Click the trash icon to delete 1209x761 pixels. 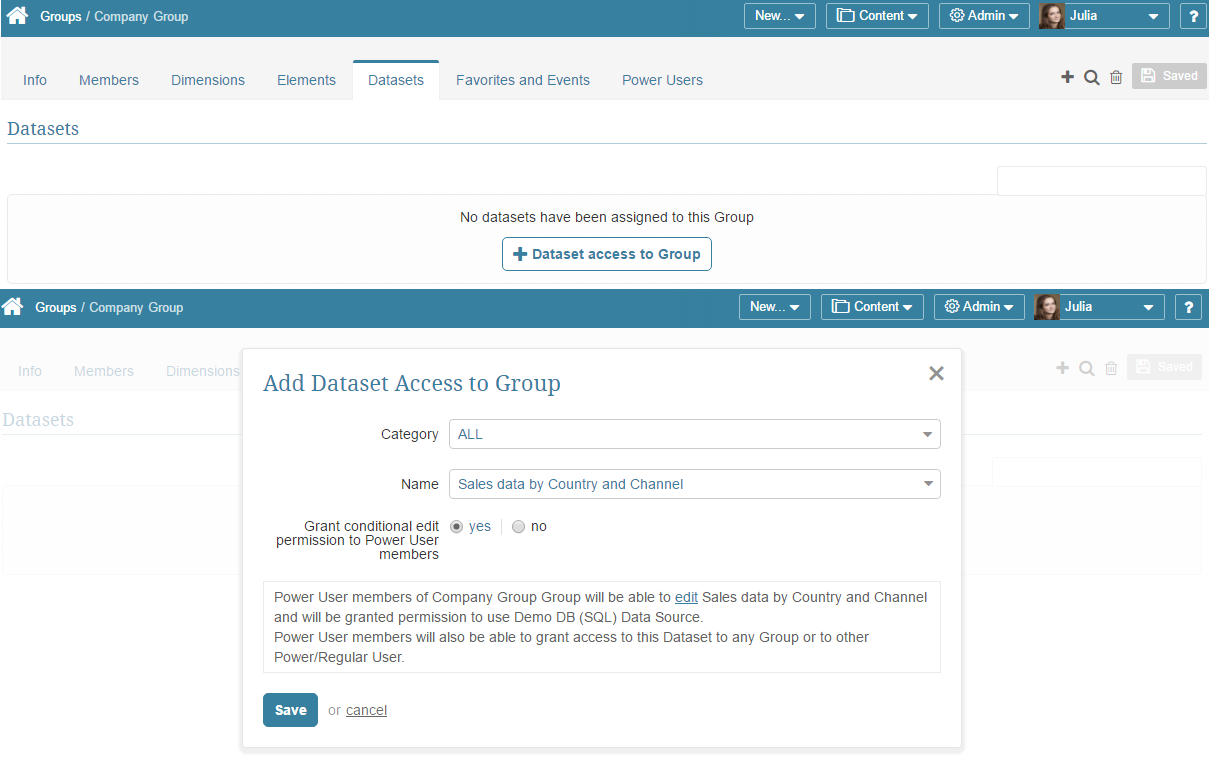click(x=1116, y=76)
